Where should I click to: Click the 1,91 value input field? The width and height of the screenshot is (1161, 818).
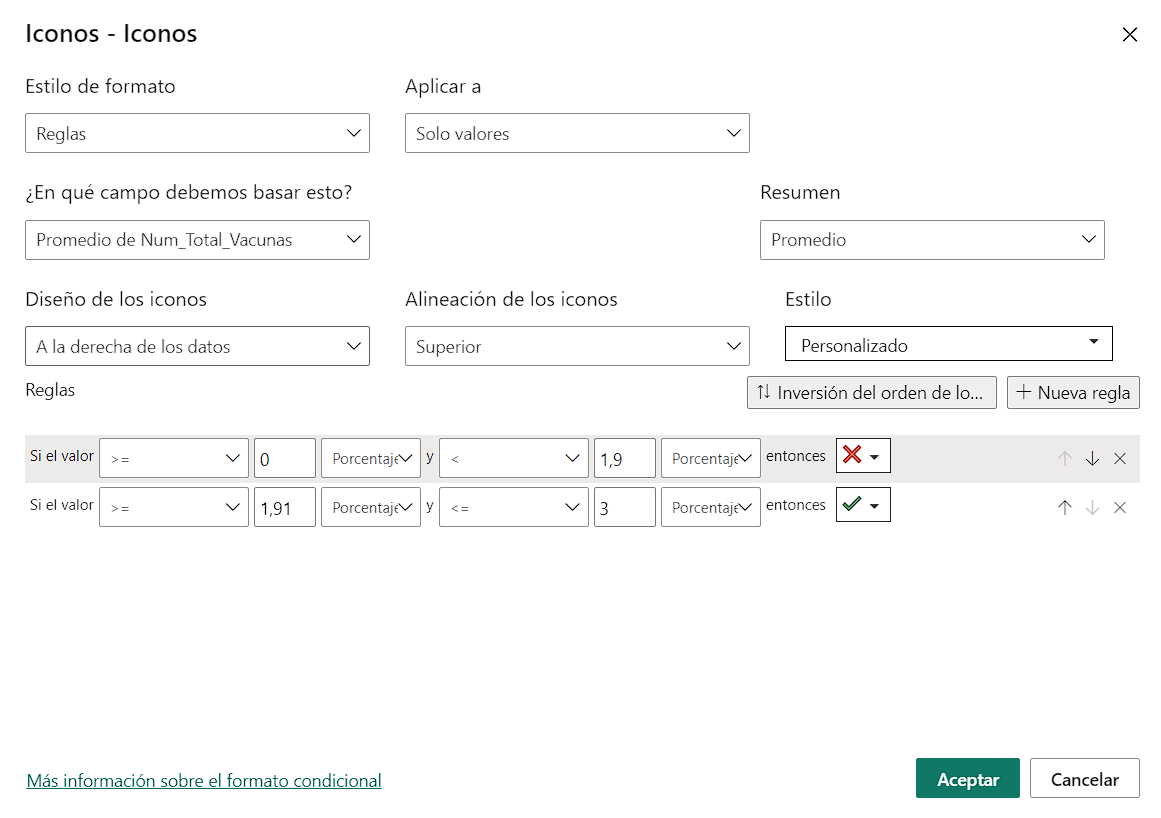click(284, 508)
